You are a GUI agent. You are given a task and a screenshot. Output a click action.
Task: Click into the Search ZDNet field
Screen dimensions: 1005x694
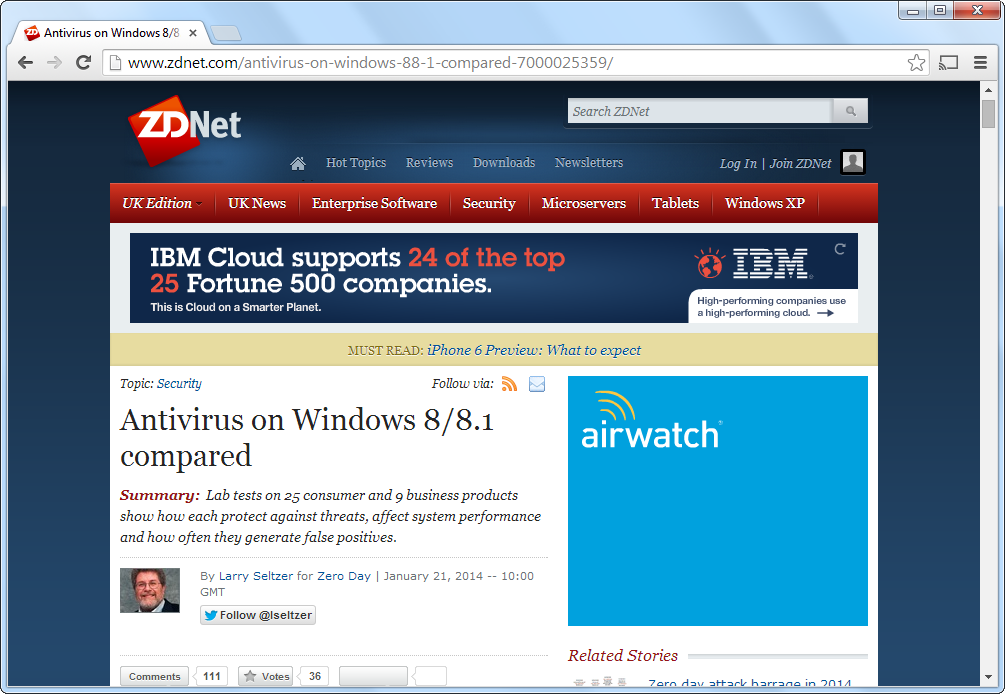coord(699,111)
